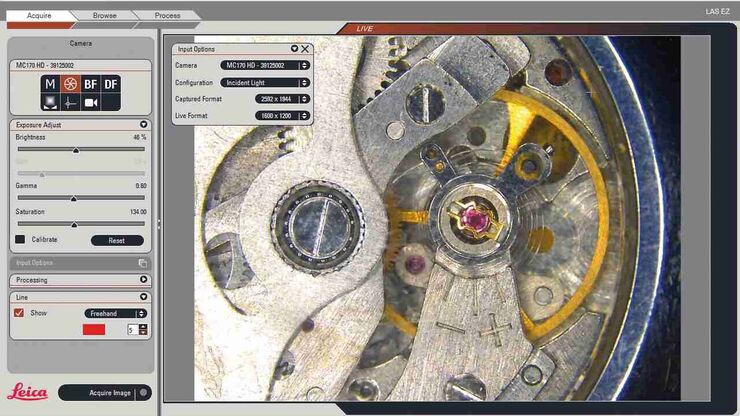Collapse the Input Options panel arrow
The width and height of the screenshot is (740, 416).
click(294, 49)
